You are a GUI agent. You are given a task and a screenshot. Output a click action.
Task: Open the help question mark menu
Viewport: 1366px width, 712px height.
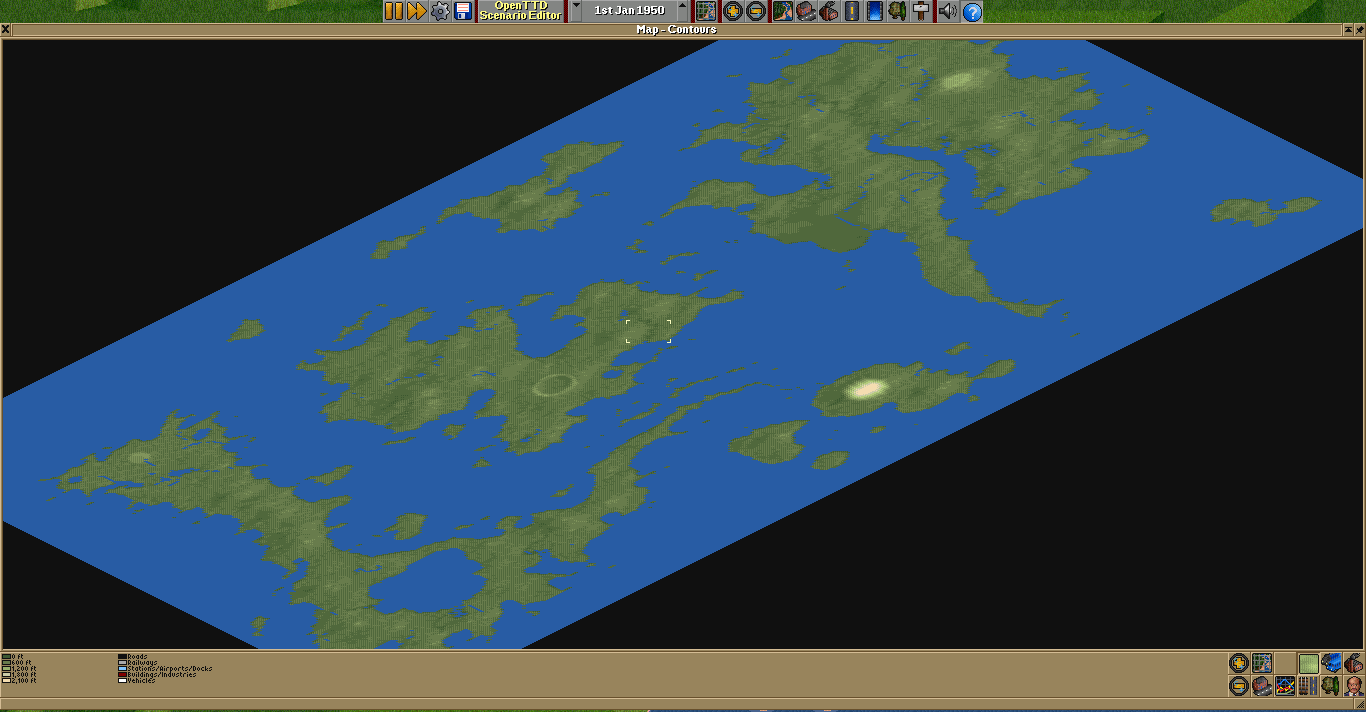coord(972,11)
